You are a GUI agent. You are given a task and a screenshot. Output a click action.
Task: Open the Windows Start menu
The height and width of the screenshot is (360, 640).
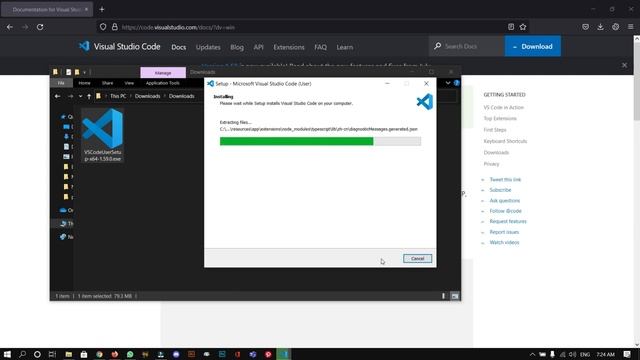tap(7, 354)
